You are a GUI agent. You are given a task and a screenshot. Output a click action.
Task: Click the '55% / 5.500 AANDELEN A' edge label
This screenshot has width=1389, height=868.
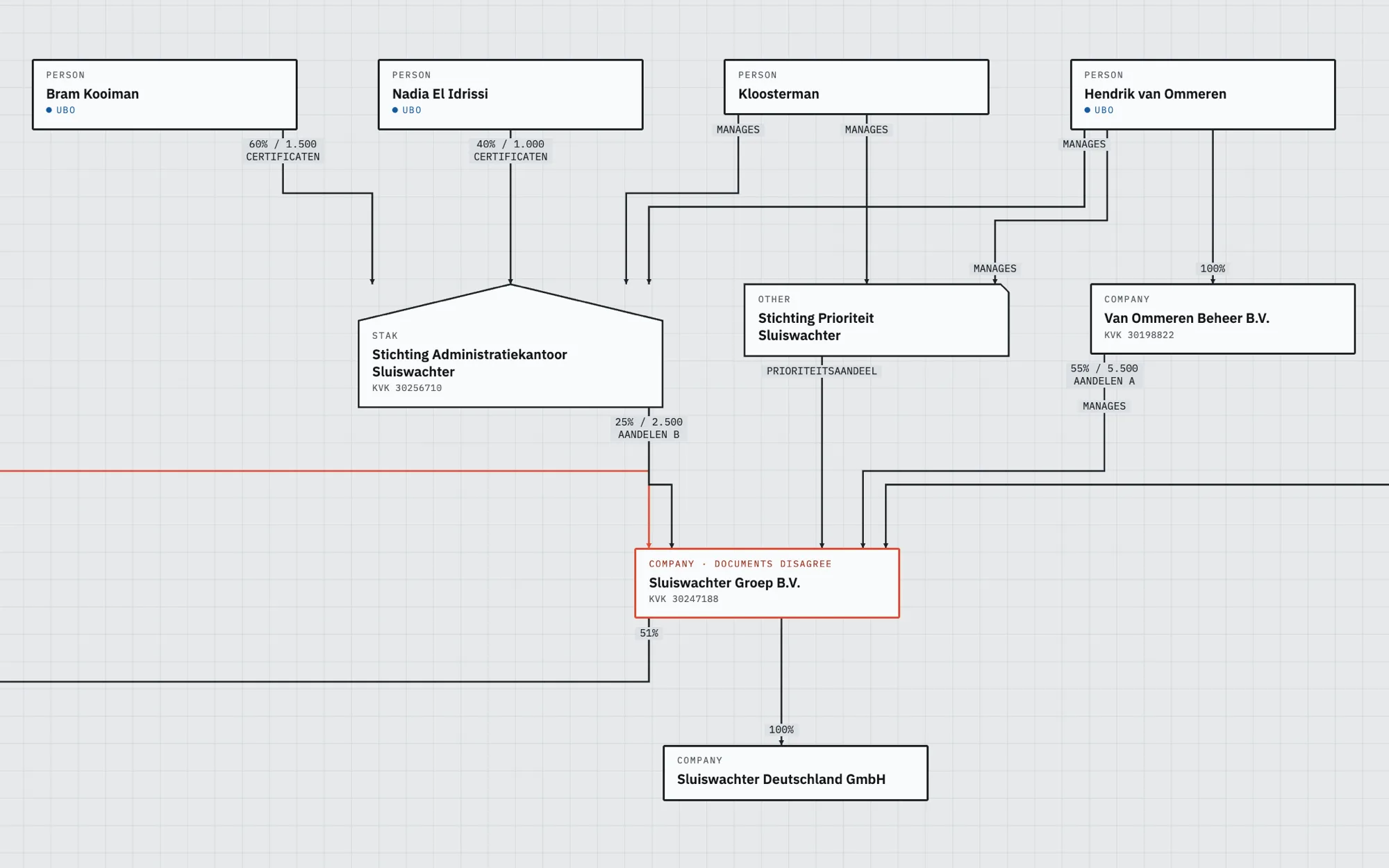tap(1104, 375)
